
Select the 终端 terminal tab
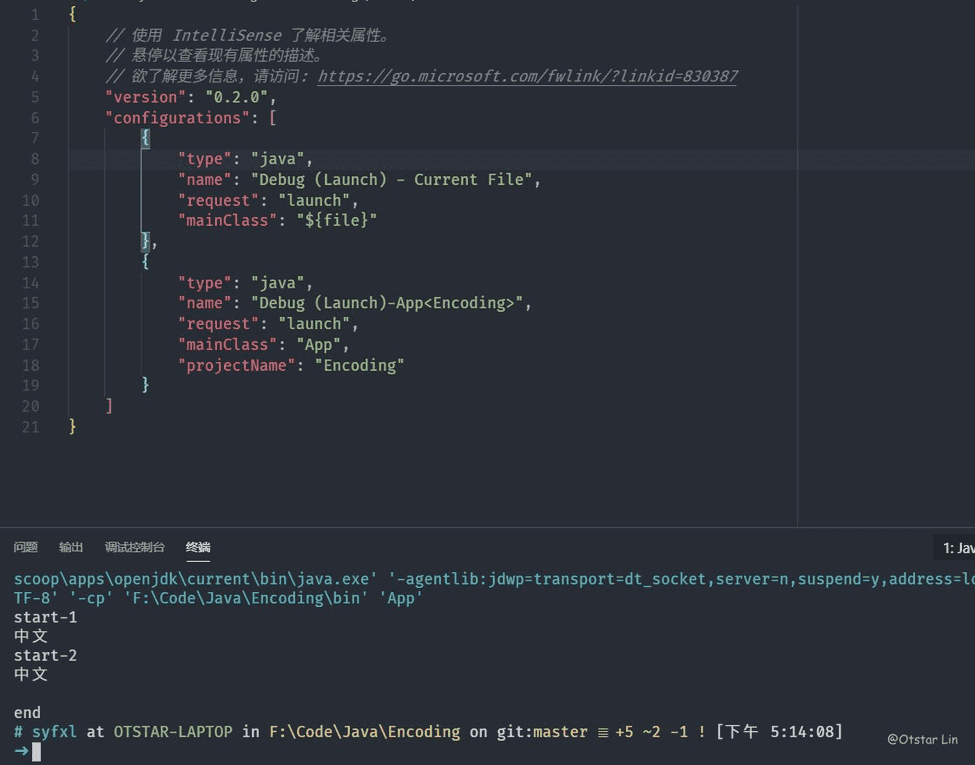(x=198, y=547)
